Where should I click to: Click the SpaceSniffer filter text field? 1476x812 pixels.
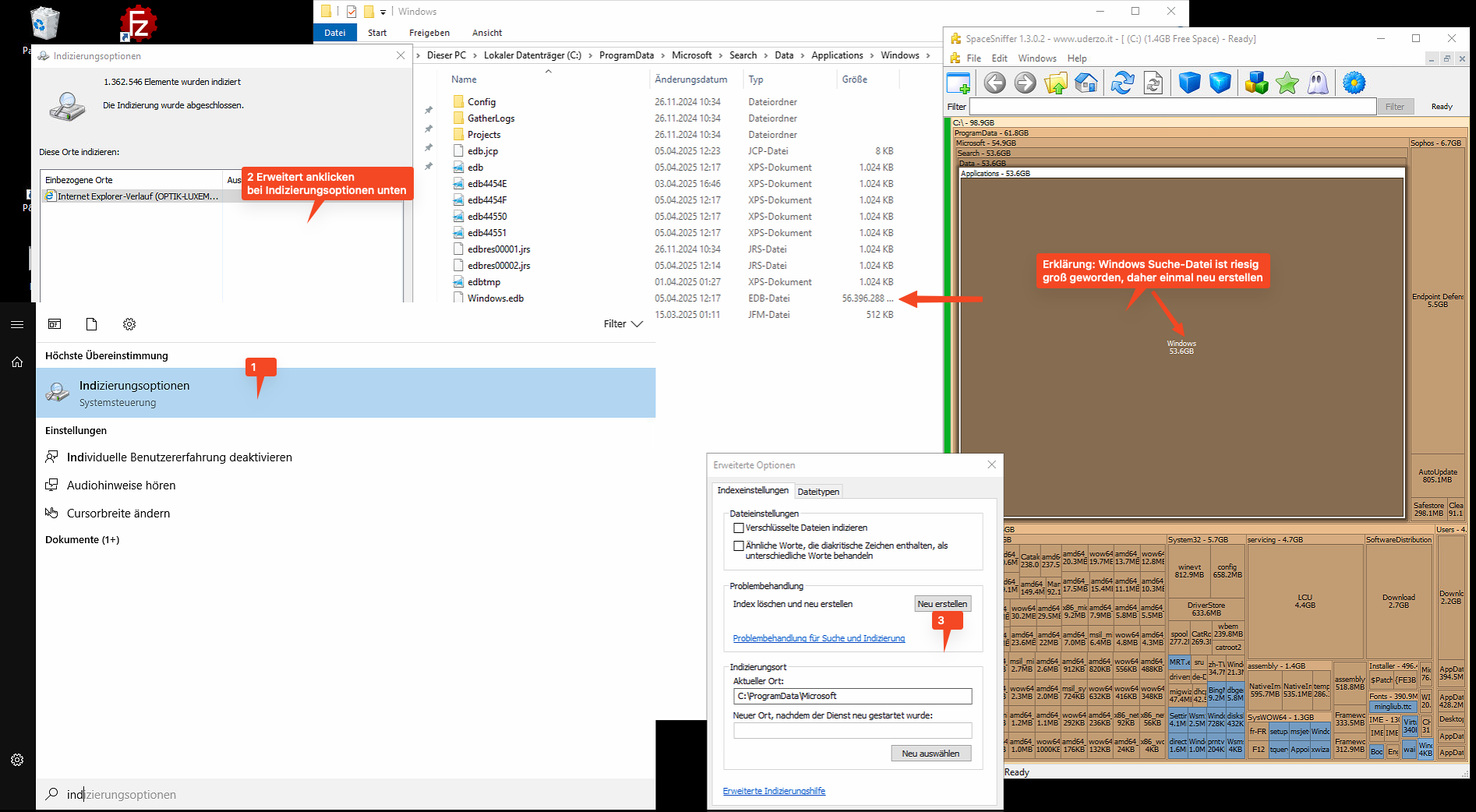1172,107
